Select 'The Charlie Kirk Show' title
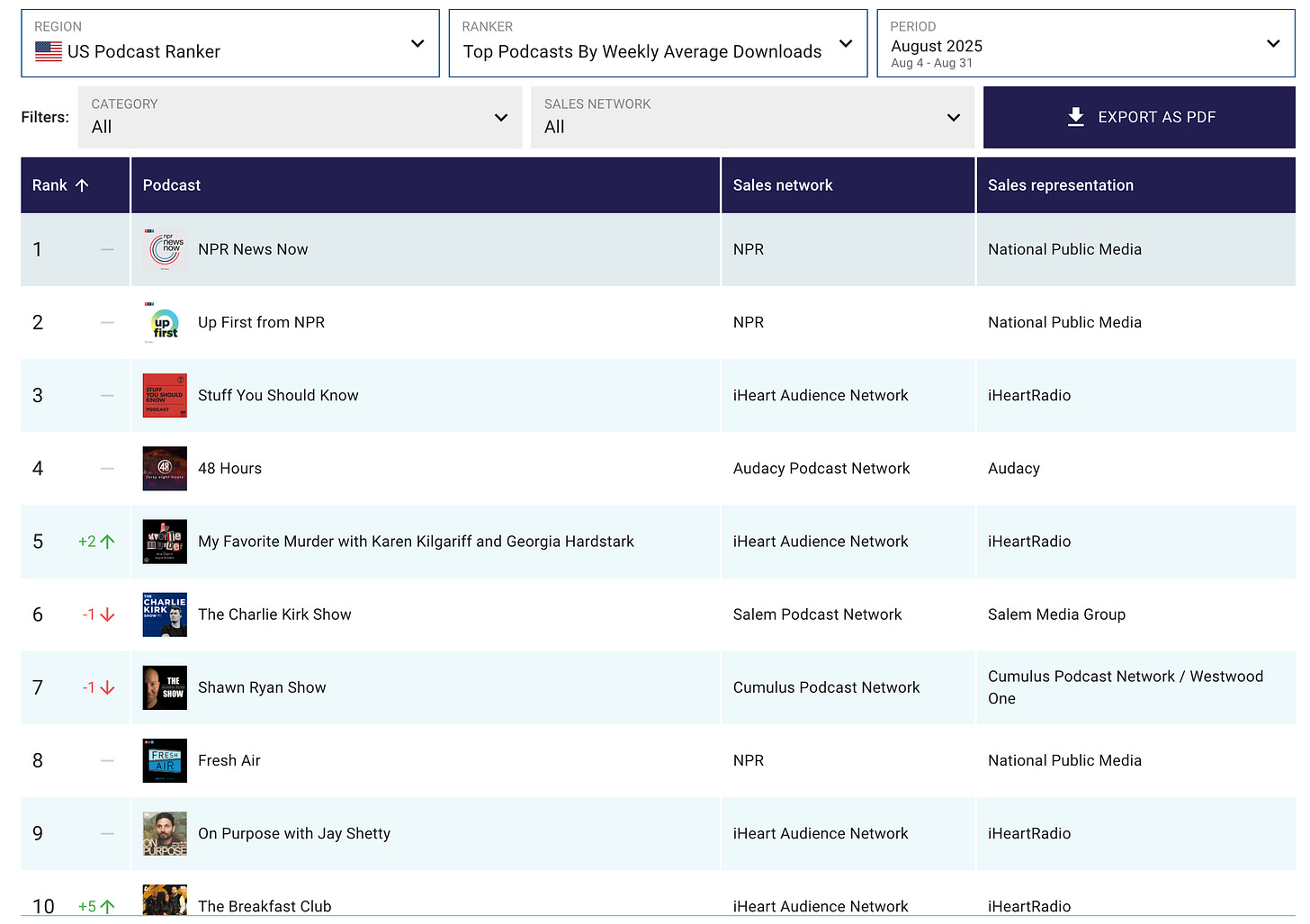Viewport: 1310px width, 924px height. [x=274, y=615]
